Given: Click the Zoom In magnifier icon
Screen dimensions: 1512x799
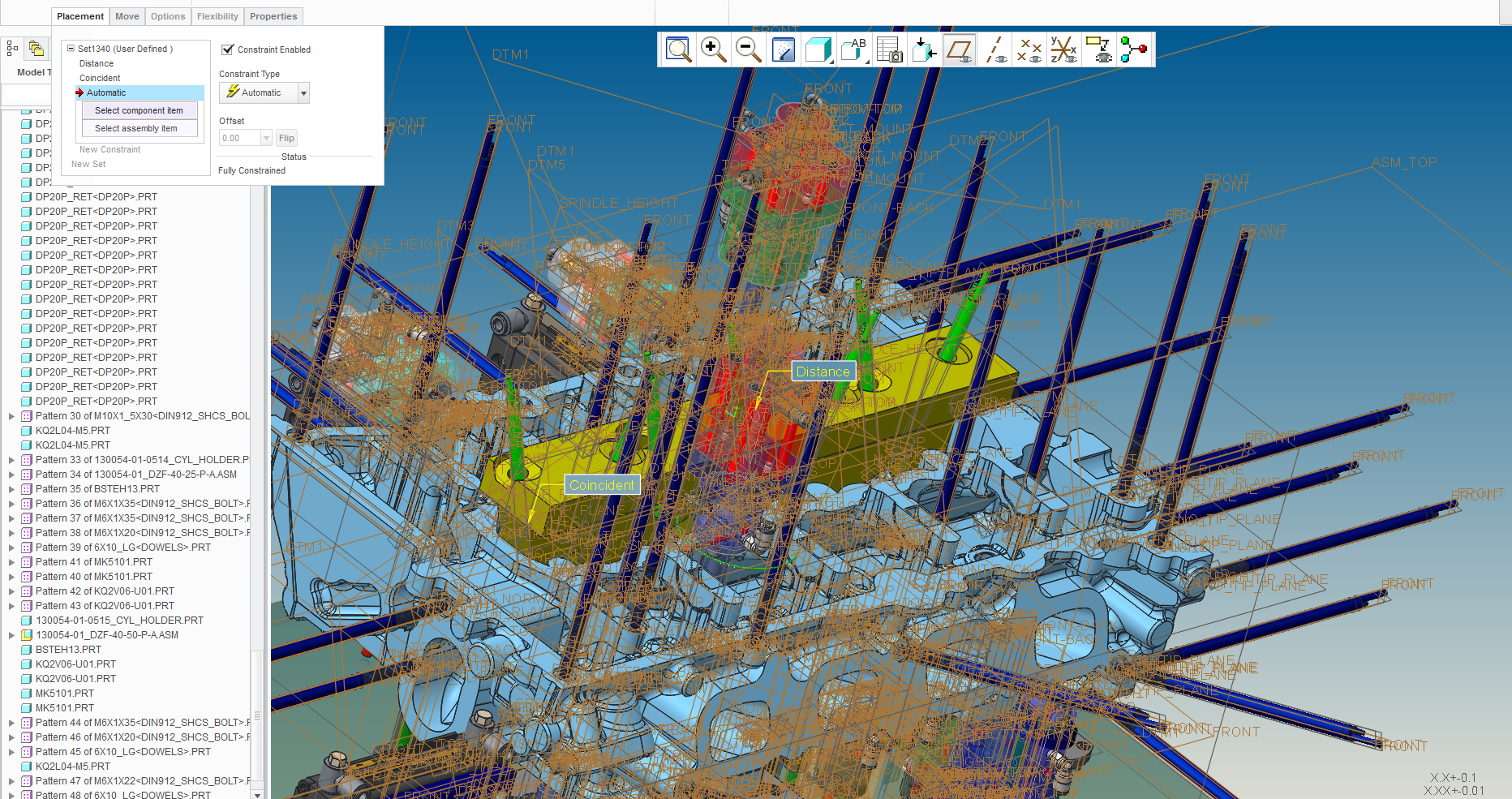Looking at the screenshot, I should (713, 49).
